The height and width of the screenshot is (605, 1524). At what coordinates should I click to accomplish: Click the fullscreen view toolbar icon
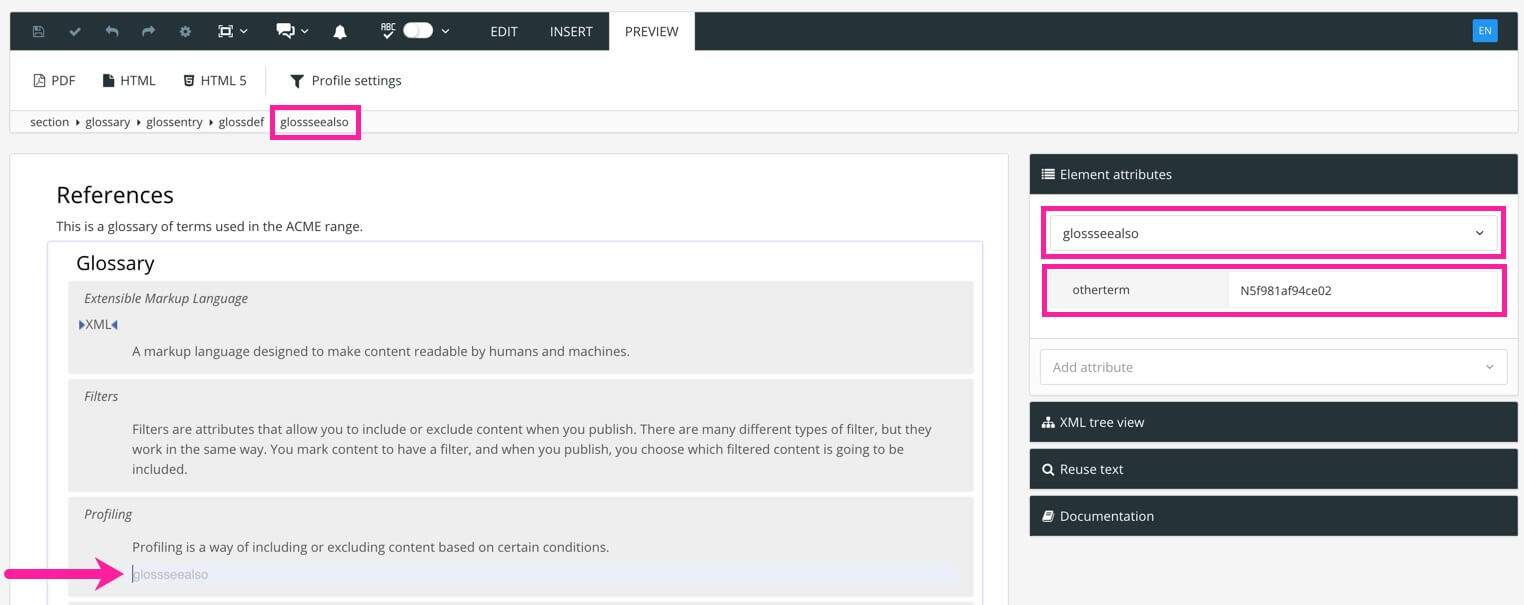click(x=226, y=31)
